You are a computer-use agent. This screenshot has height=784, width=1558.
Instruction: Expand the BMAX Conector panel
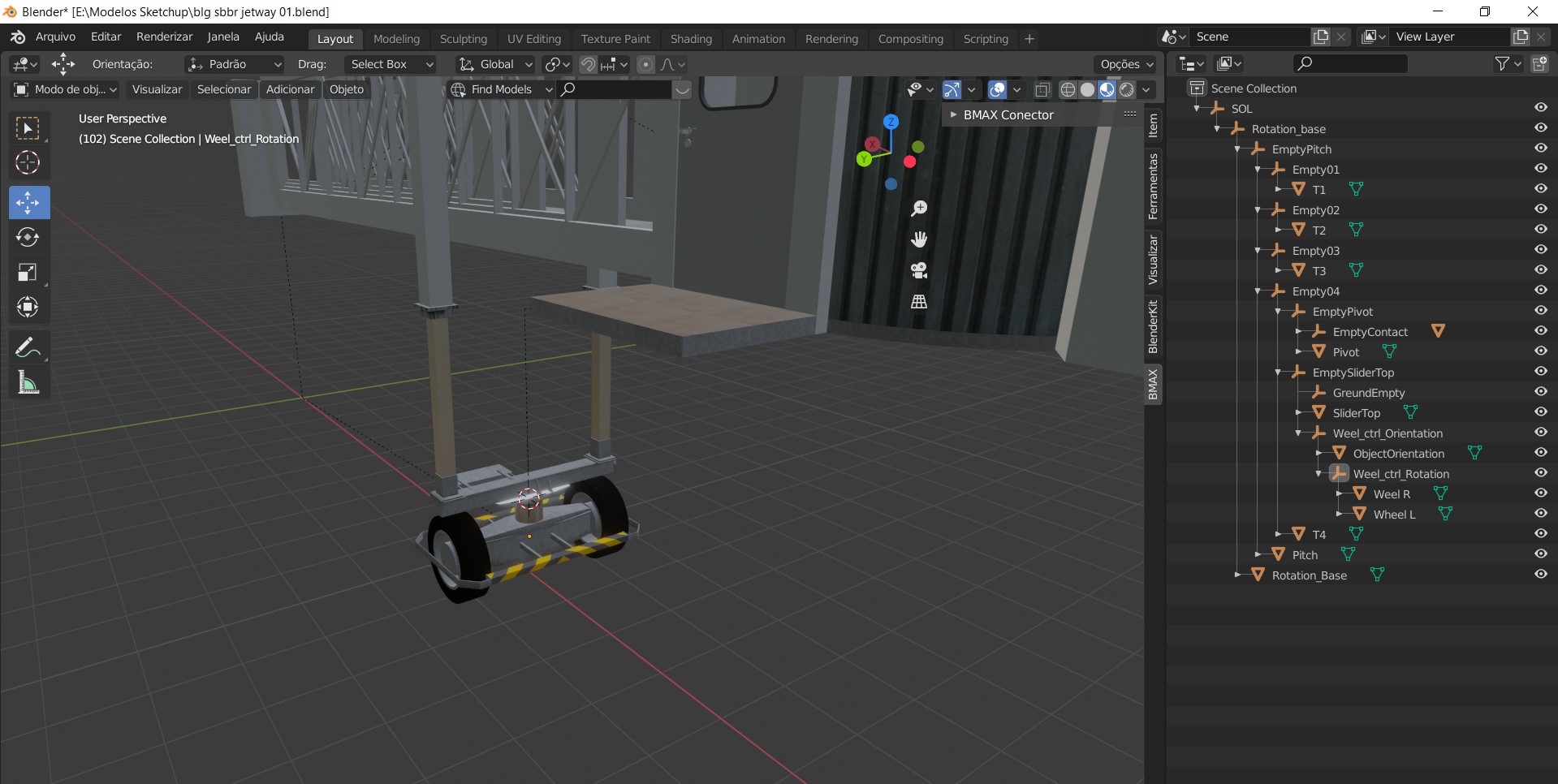pyautogui.click(x=1008, y=115)
